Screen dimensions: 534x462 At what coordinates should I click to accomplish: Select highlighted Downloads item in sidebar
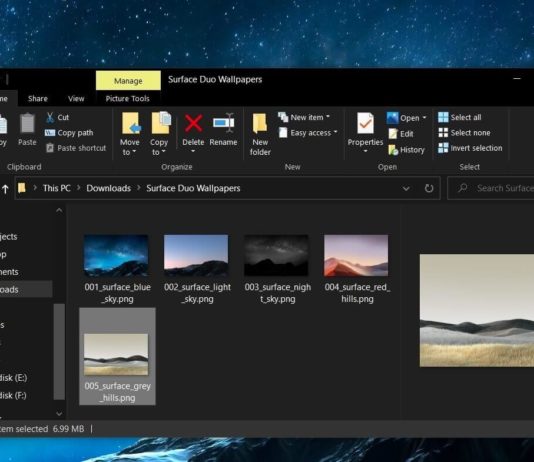click(26, 289)
